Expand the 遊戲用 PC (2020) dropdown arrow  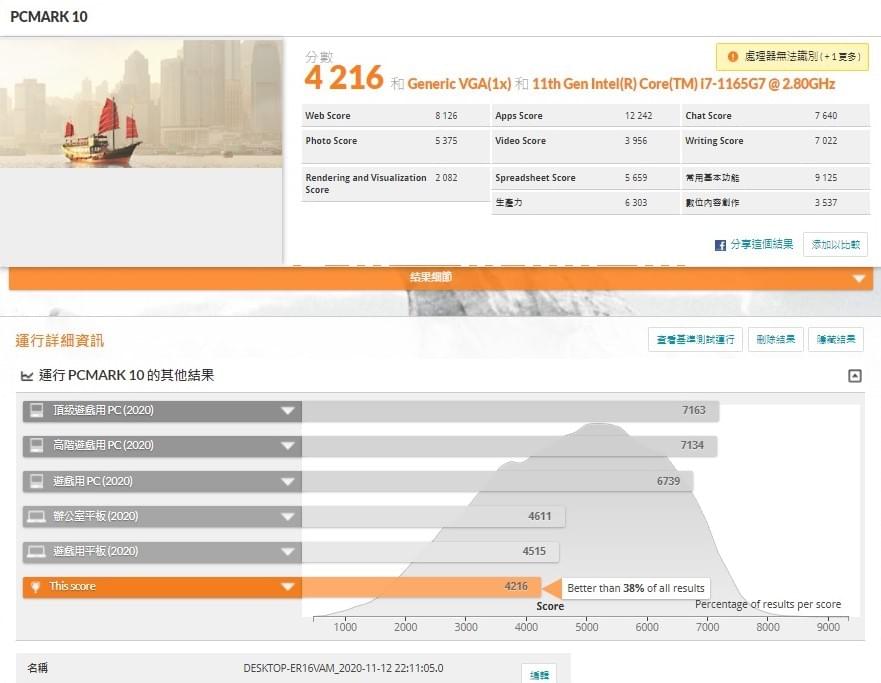click(288, 482)
